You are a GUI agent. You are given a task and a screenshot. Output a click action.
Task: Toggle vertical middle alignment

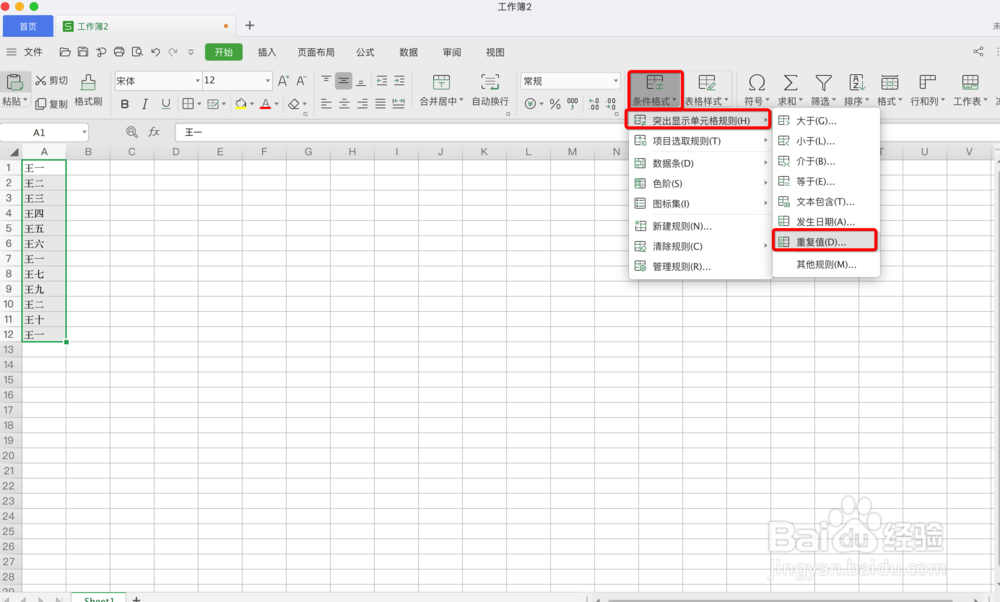tap(344, 80)
